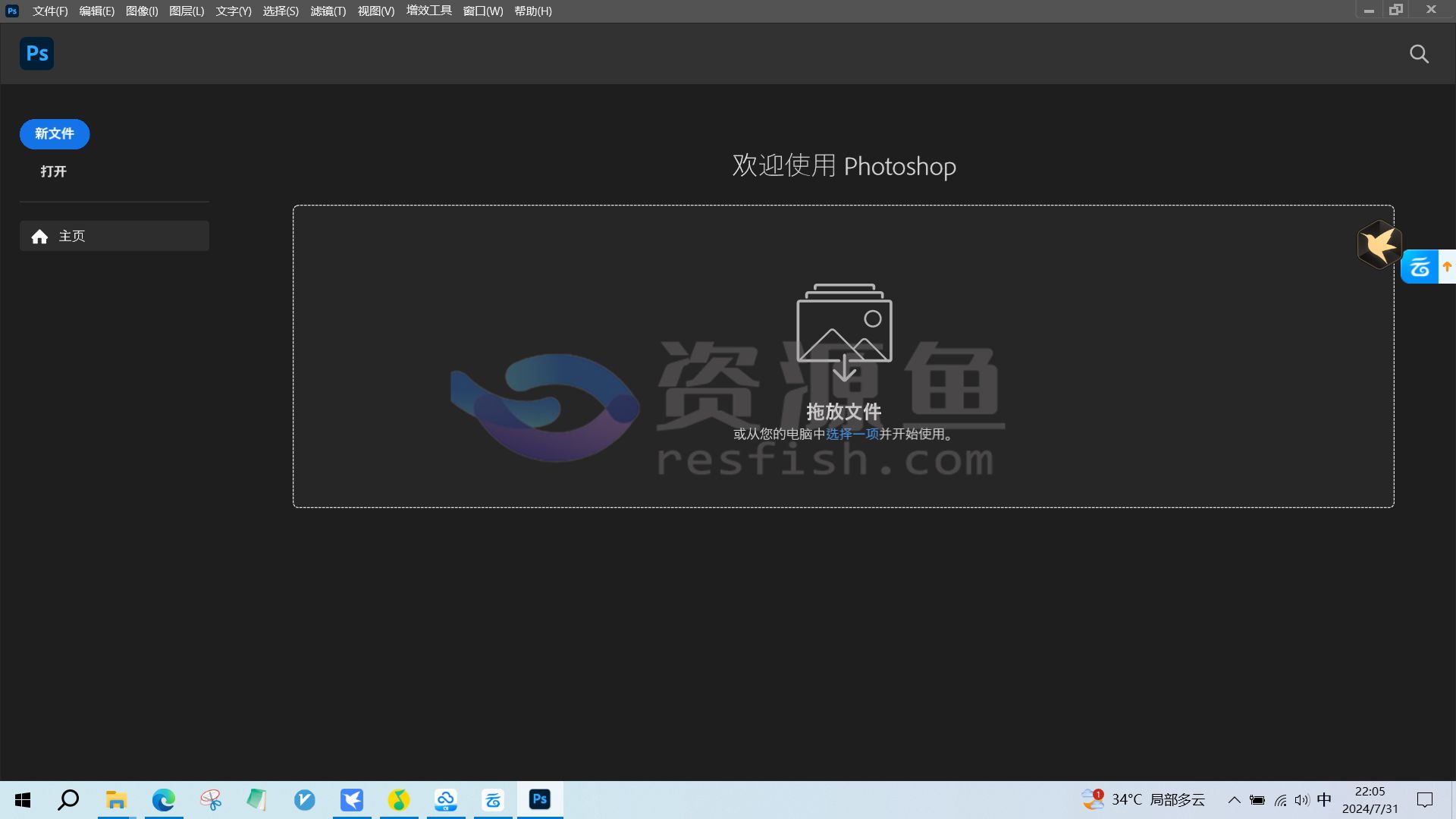The image size is (1456, 819).
Task: Click the small Ps icon in the title bar
Action: pyautogui.click(x=12, y=11)
